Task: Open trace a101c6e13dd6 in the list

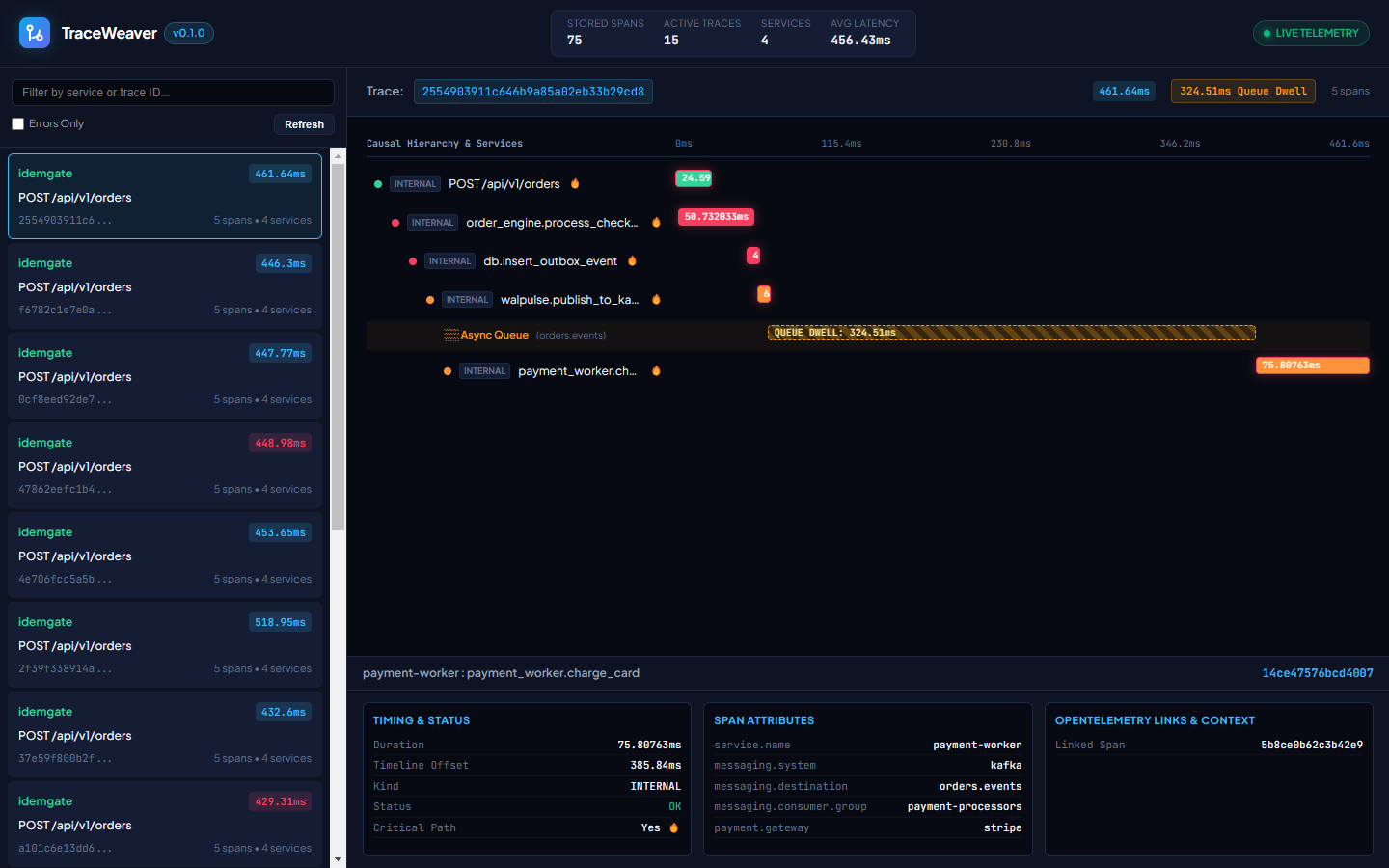Action: click(x=165, y=825)
